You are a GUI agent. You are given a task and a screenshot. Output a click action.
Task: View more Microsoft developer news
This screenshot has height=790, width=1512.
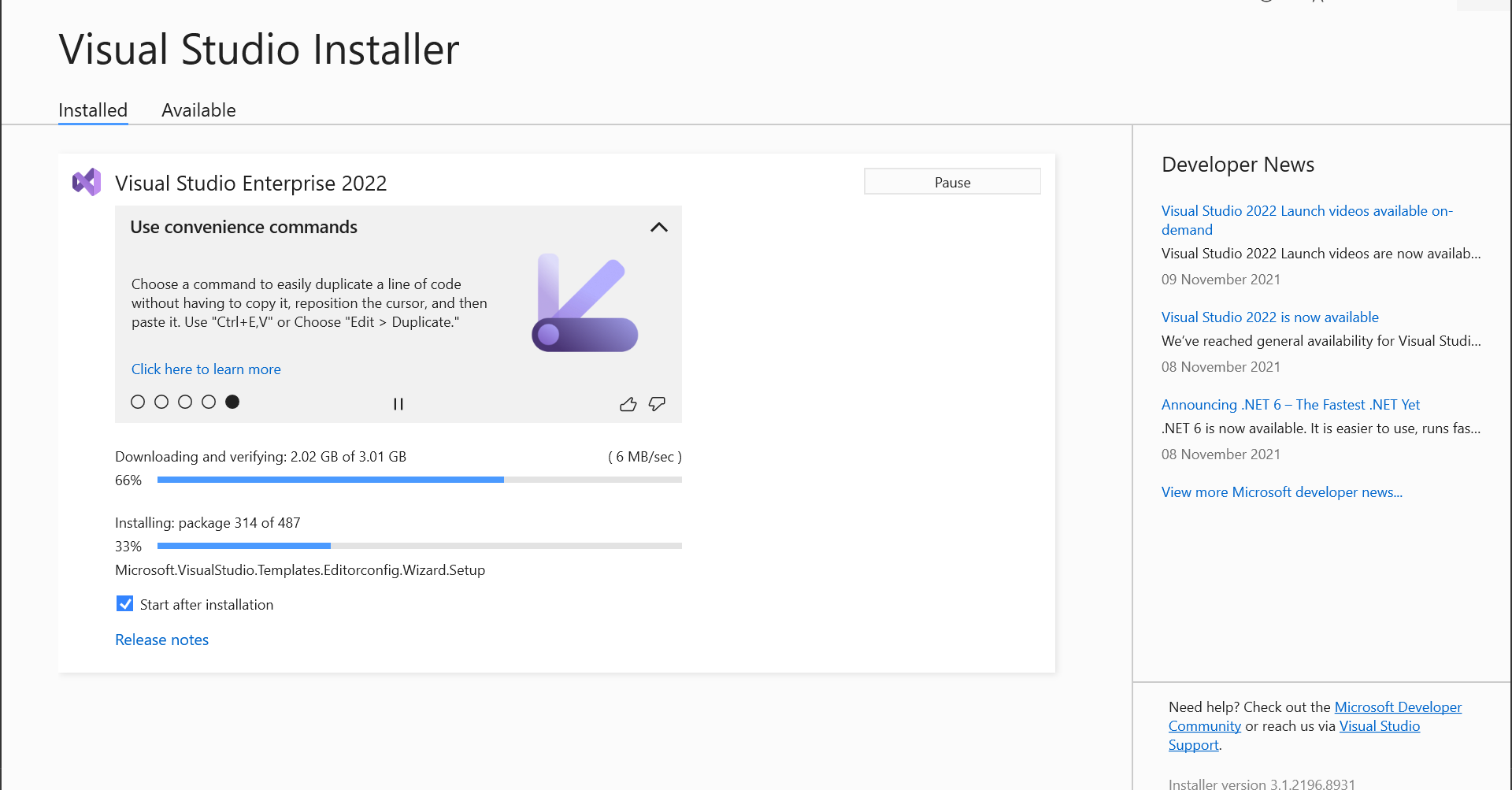[1282, 492]
